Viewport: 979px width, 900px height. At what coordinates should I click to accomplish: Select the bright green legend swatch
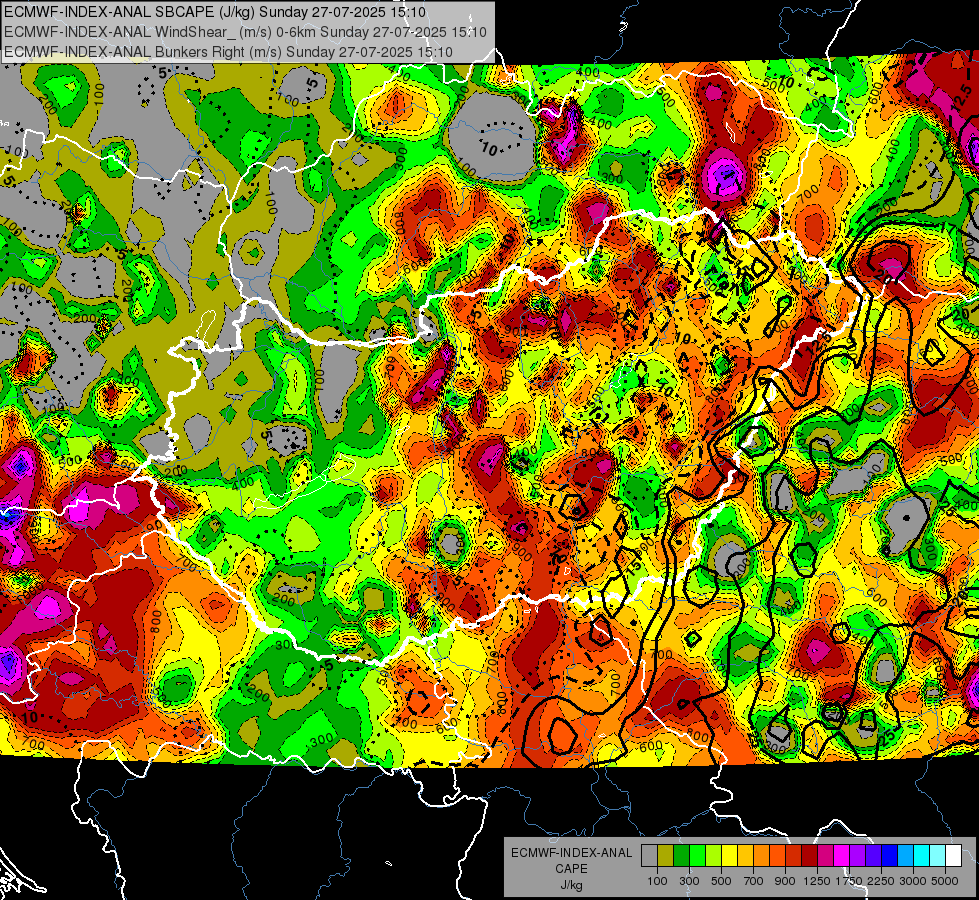coord(697,856)
